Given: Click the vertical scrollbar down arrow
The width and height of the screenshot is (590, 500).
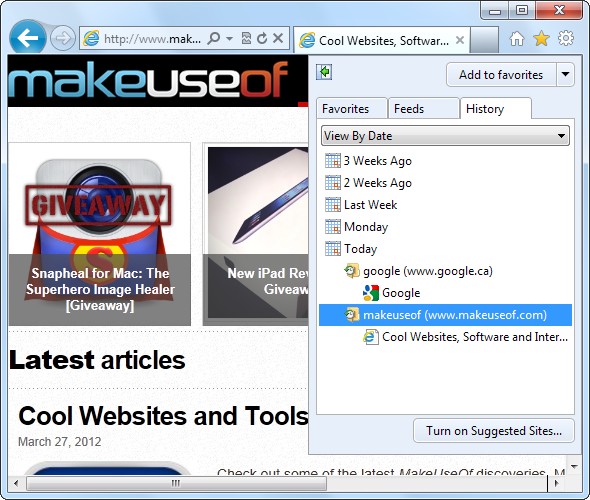Looking at the screenshot, I should point(574,467).
